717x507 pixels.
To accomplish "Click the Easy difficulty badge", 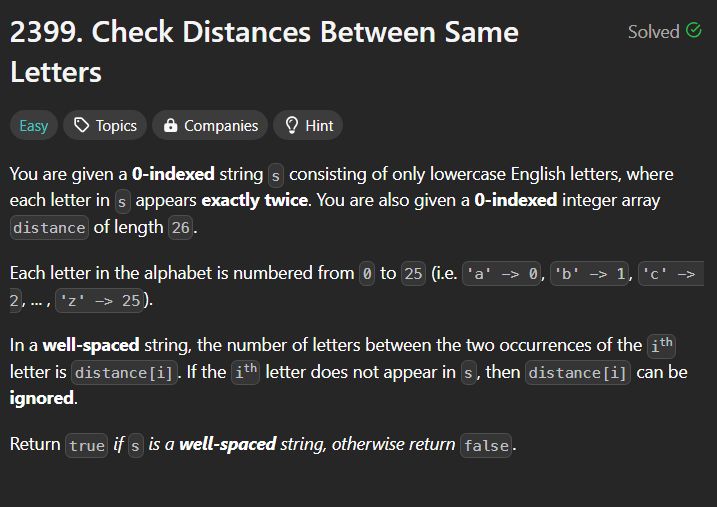I will click(x=34, y=125).
